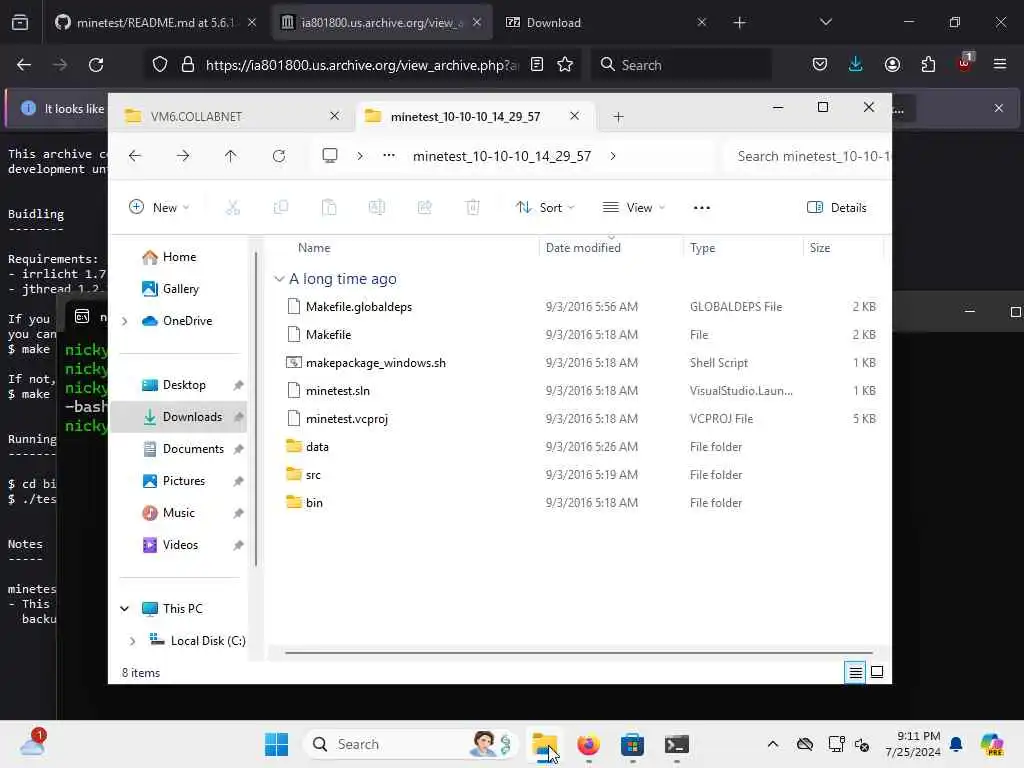Open Firefox hamburger application menu
The width and height of the screenshot is (1024, 768).
coord(1000,64)
